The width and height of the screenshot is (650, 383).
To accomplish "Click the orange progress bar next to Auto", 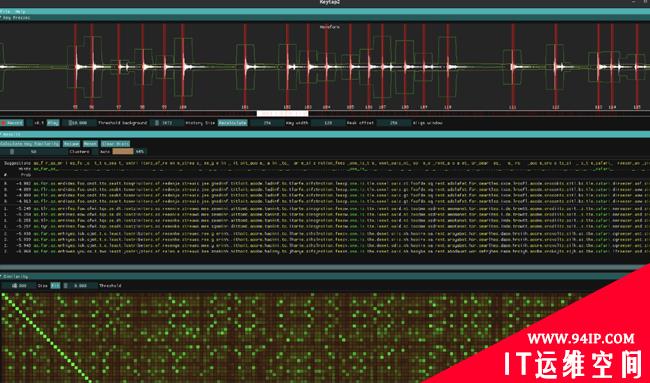I will (123, 152).
